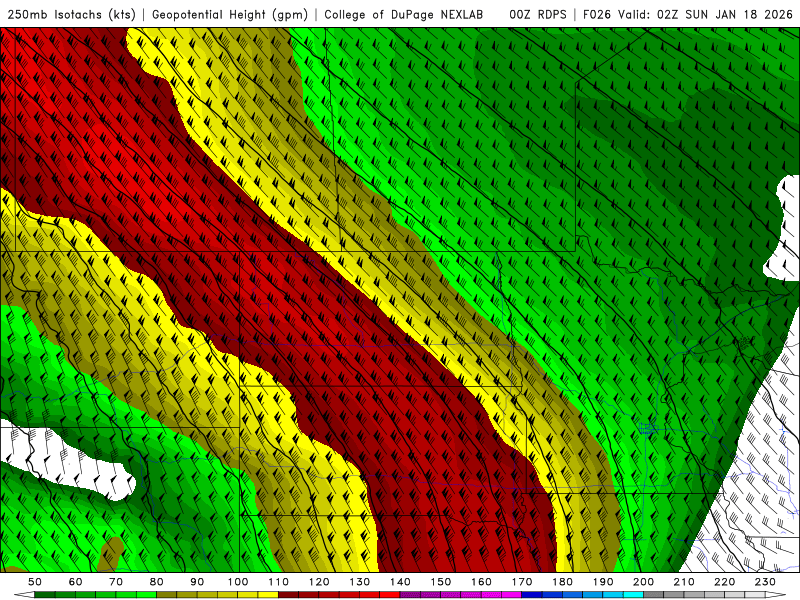The image size is (800, 600).
Task: Pick the lightest gray swatch below 230
Action: click(755, 595)
